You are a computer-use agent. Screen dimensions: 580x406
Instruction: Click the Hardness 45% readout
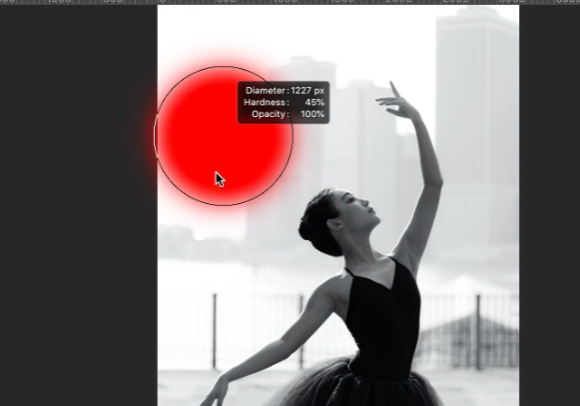pos(284,102)
